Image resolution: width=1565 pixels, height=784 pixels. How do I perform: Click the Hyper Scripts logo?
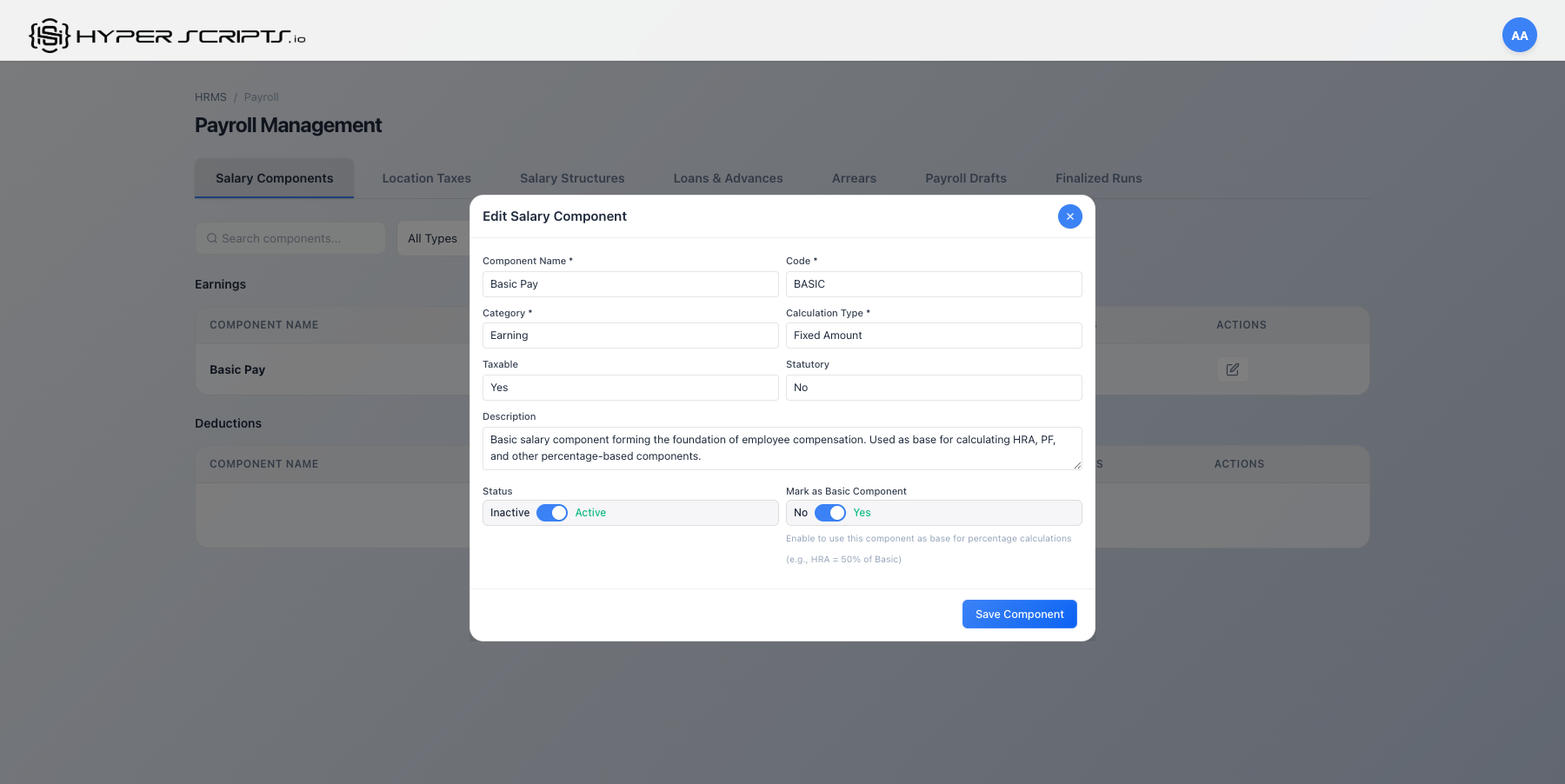[x=165, y=34]
